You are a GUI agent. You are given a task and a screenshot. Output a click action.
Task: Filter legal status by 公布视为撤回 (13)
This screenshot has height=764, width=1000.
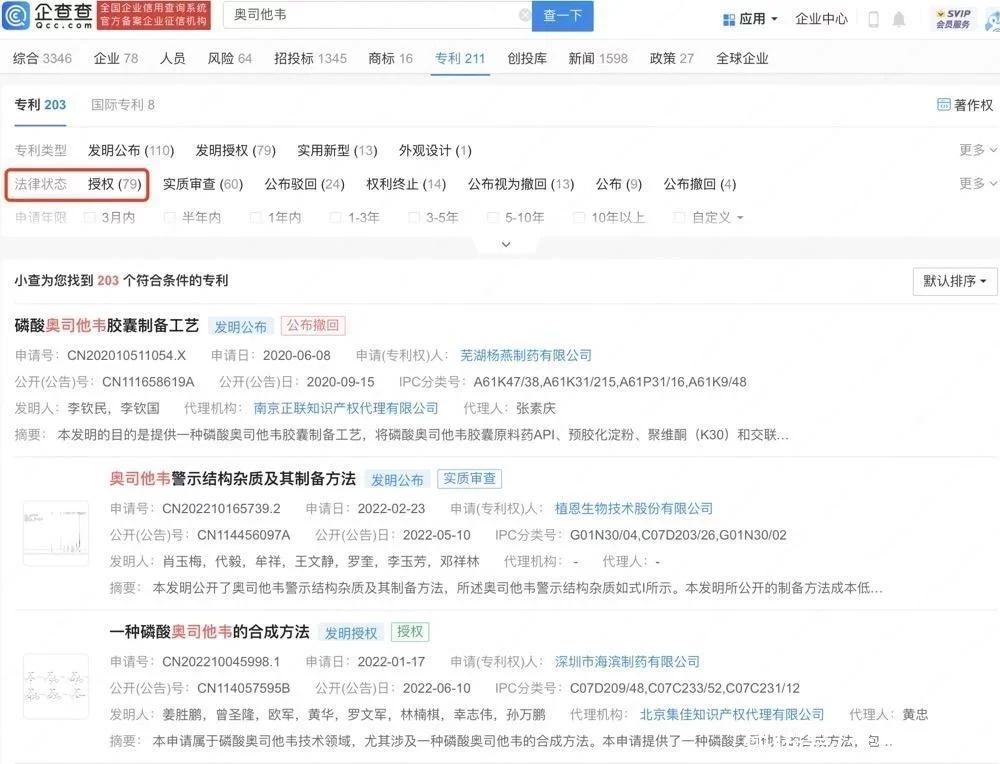point(521,184)
